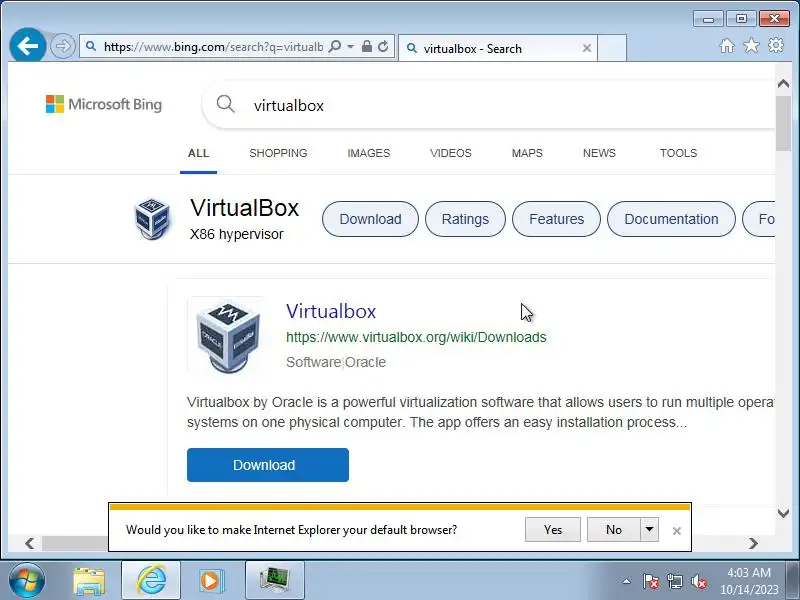
Task: Click the Features pill button
Action: point(557,219)
